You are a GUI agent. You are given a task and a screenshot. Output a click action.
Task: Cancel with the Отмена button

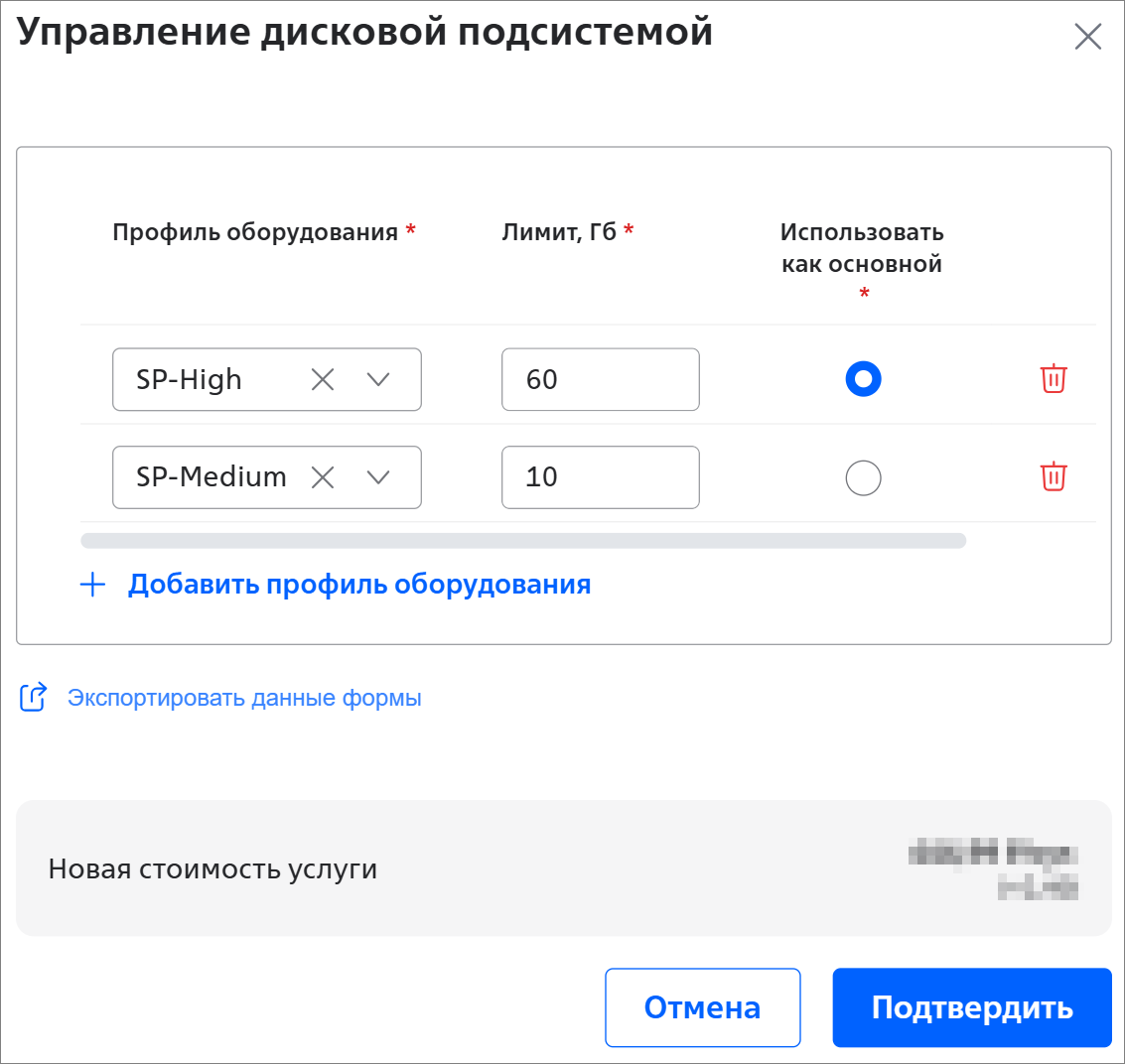pyautogui.click(x=702, y=1007)
